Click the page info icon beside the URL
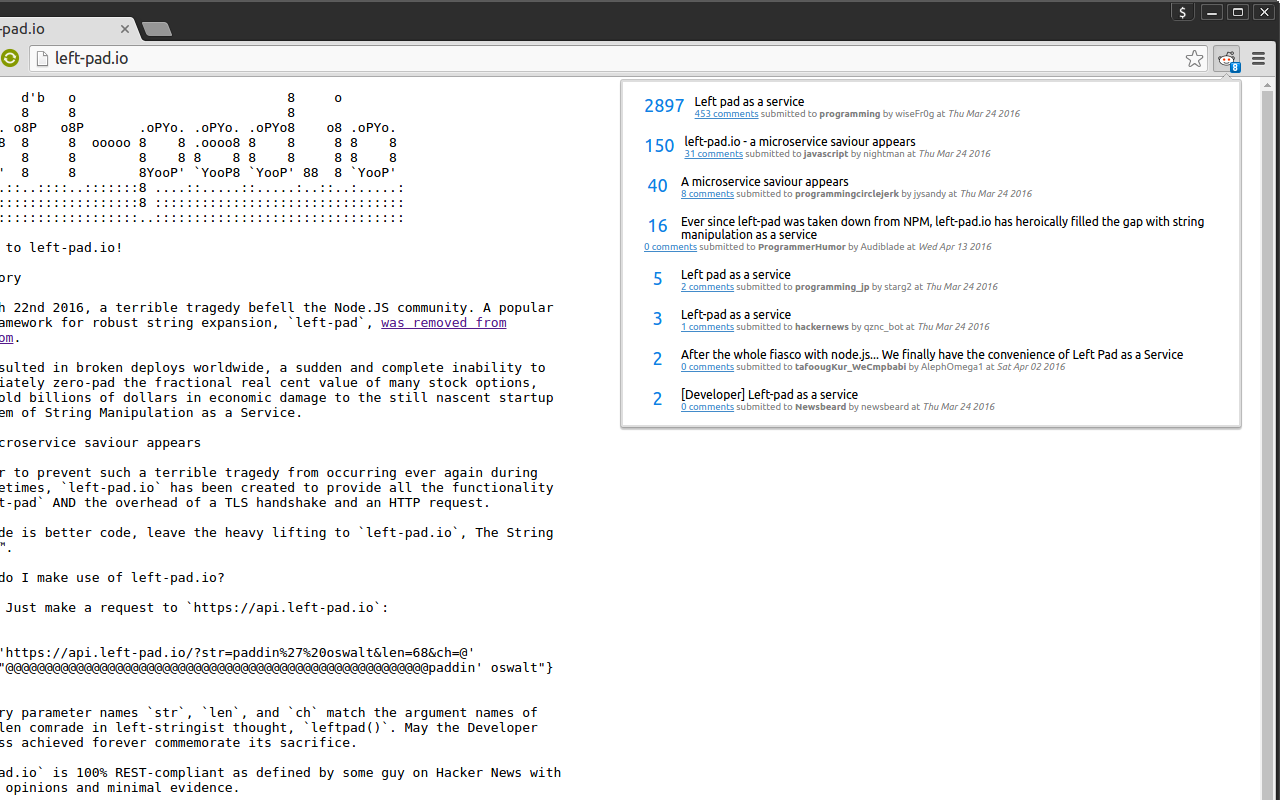The image size is (1280, 800). [42, 59]
